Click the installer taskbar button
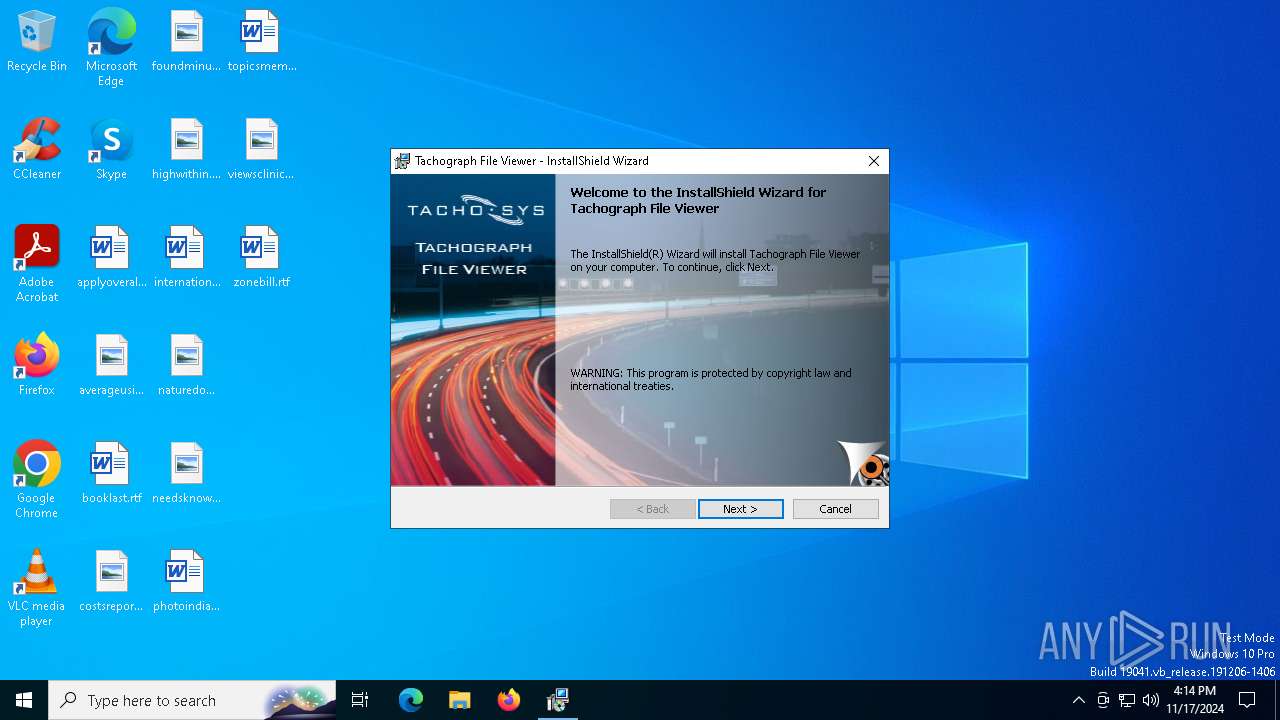Viewport: 1280px width, 720px height. point(557,700)
